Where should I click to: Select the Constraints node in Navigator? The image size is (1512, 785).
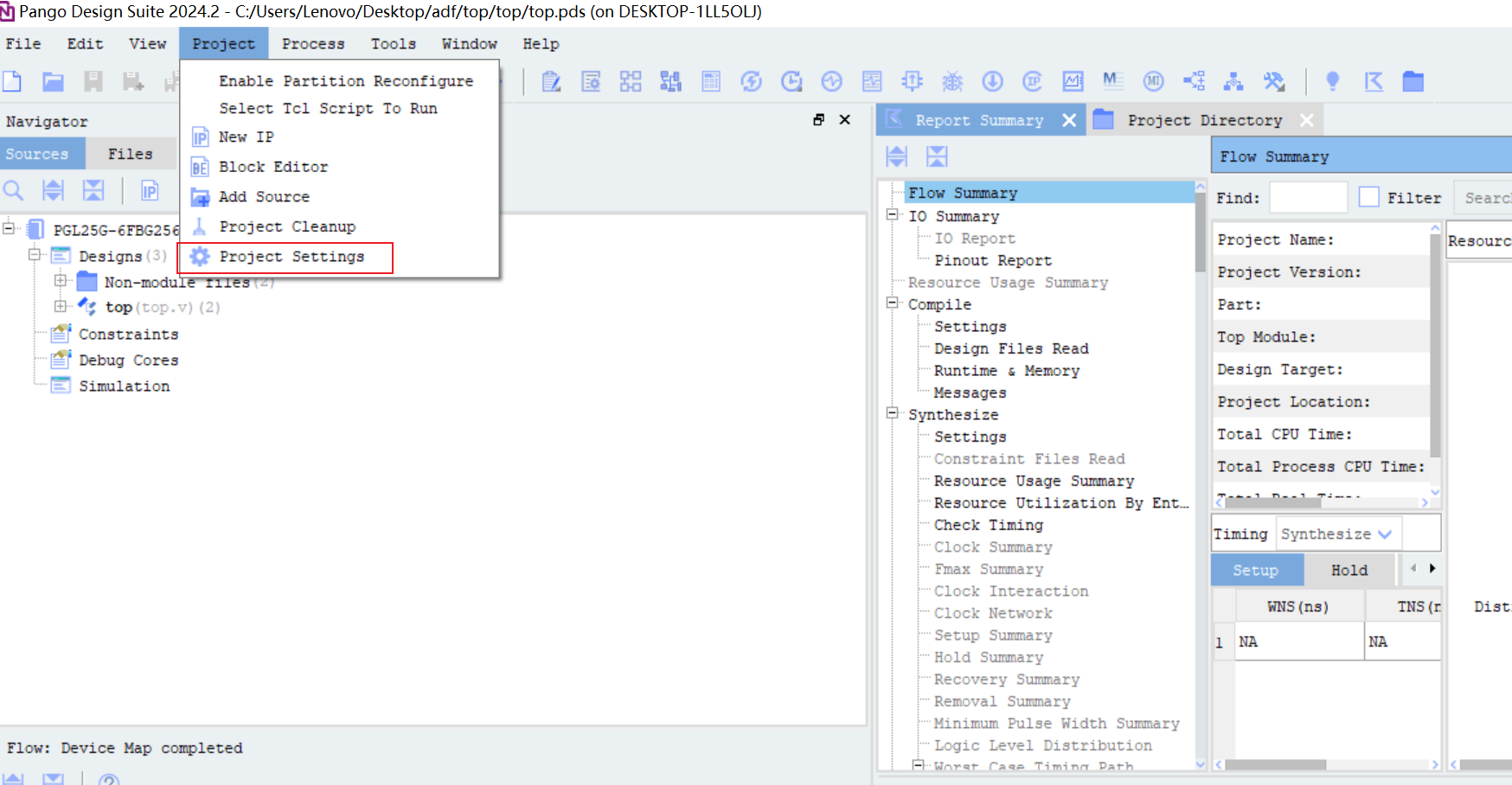(128, 334)
